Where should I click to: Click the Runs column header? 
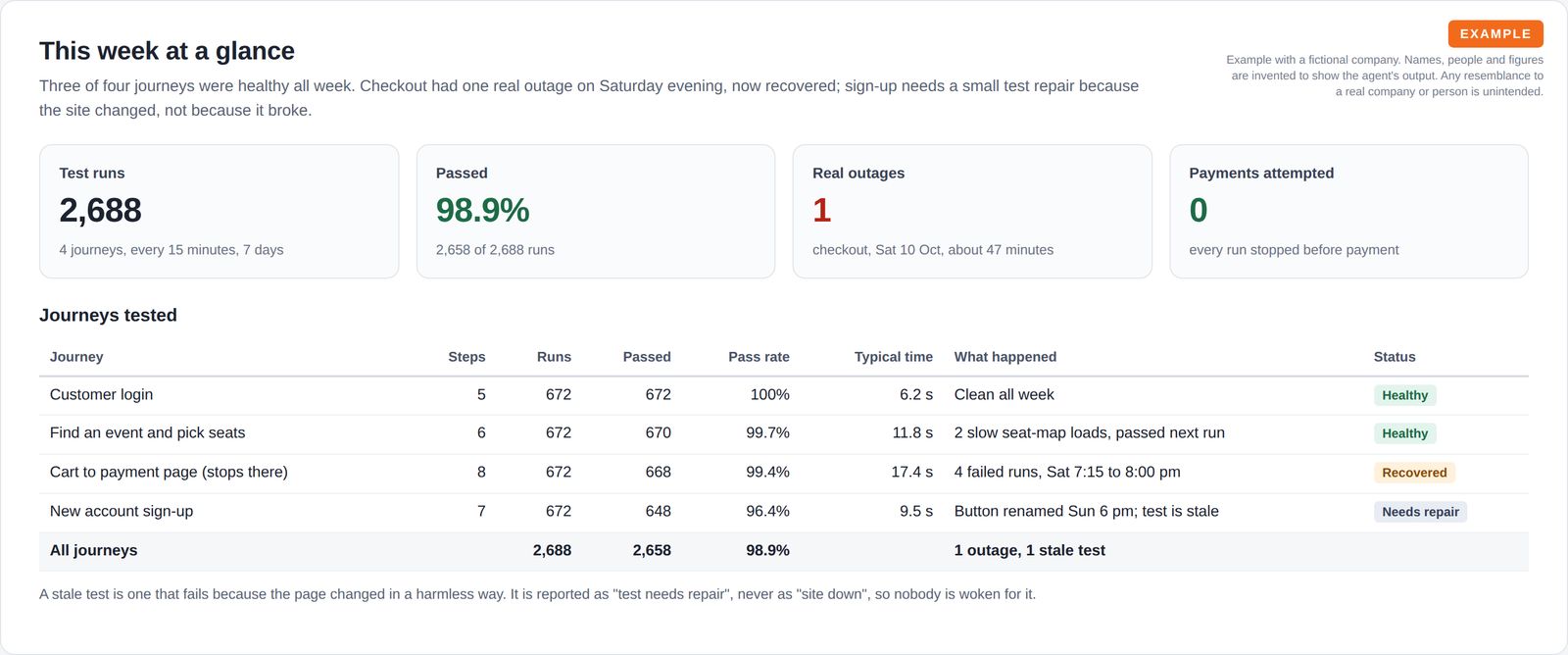[x=554, y=357]
